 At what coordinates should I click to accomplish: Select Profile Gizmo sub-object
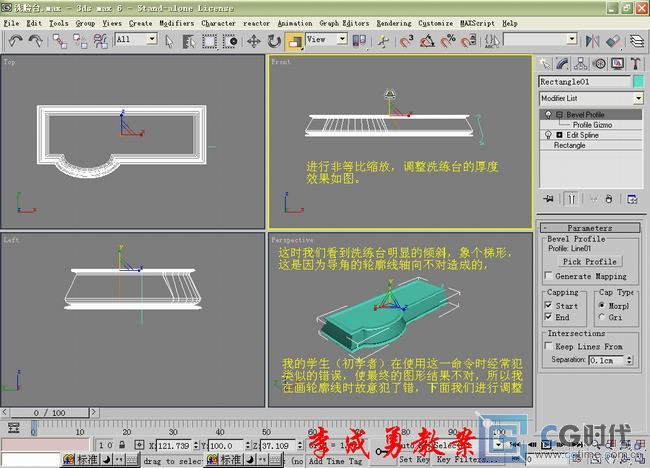(x=592, y=124)
